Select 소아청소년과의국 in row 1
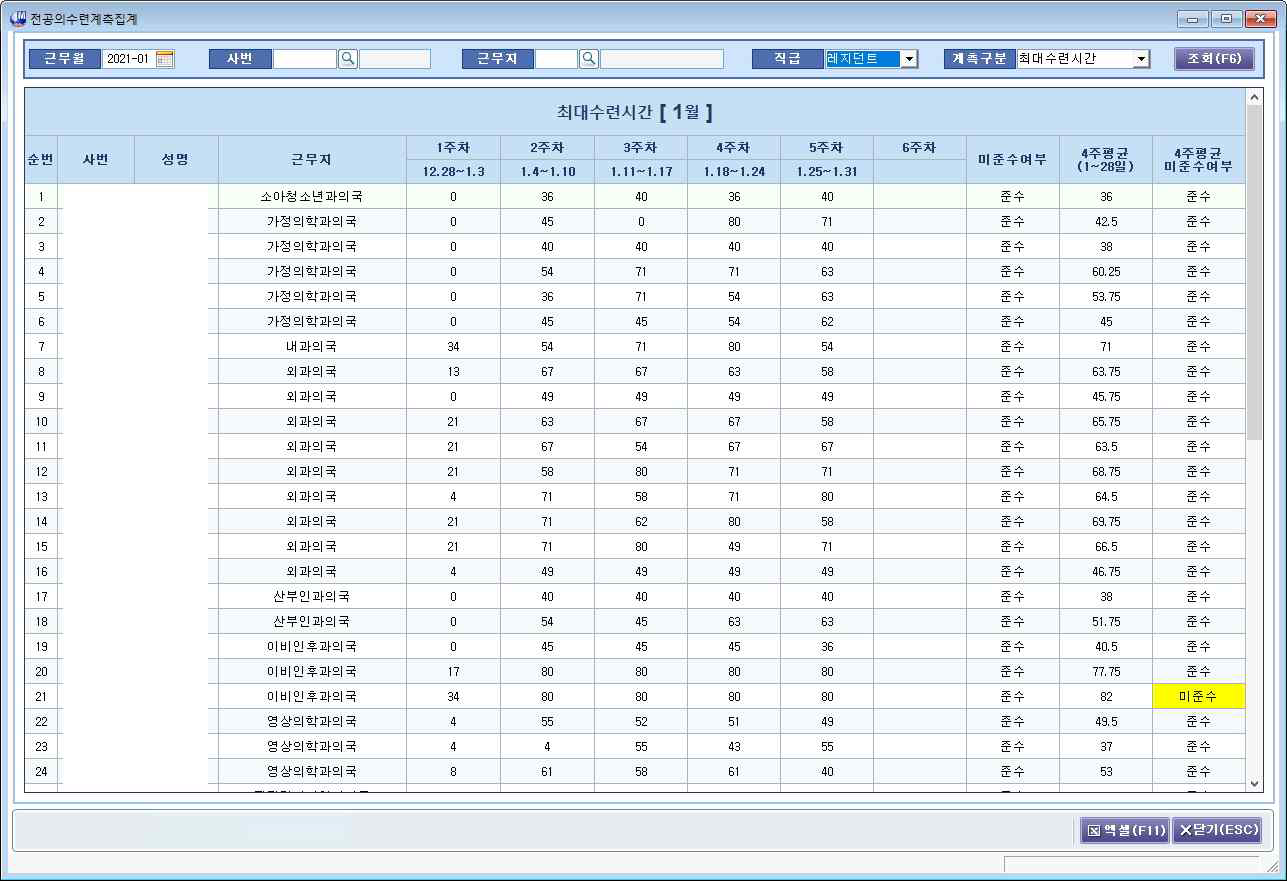The image size is (1287, 881). 312,197
